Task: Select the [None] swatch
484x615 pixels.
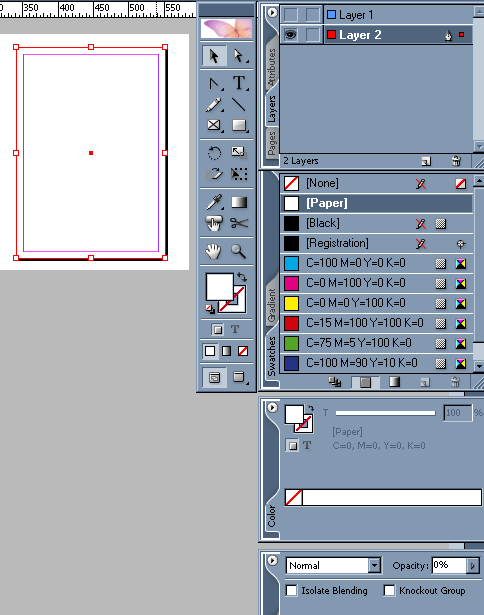Action: pos(377,183)
